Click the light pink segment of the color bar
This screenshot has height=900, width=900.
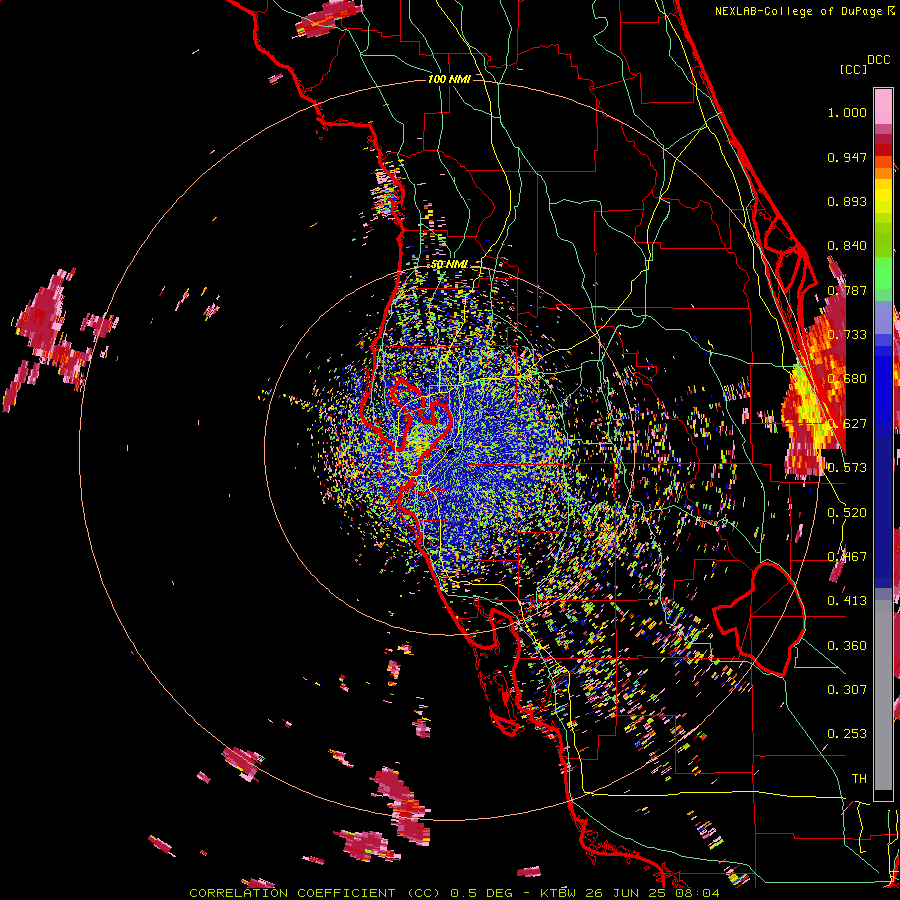(x=883, y=106)
